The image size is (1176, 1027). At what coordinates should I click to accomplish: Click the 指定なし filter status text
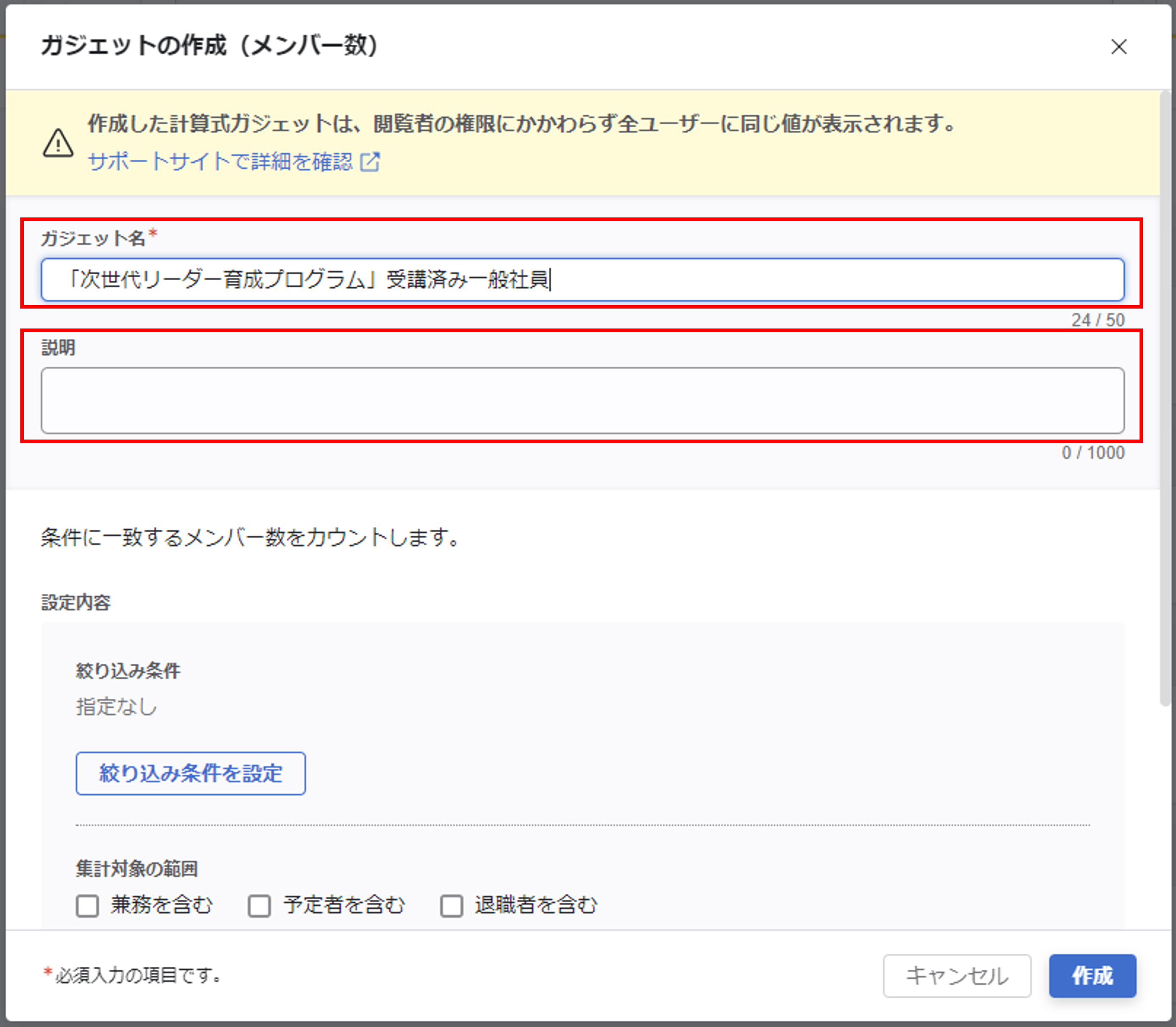tap(116, 706)
